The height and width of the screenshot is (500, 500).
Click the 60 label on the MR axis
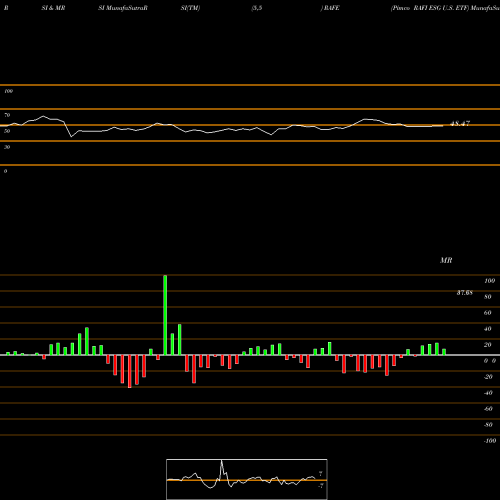(x=488, y=313)
